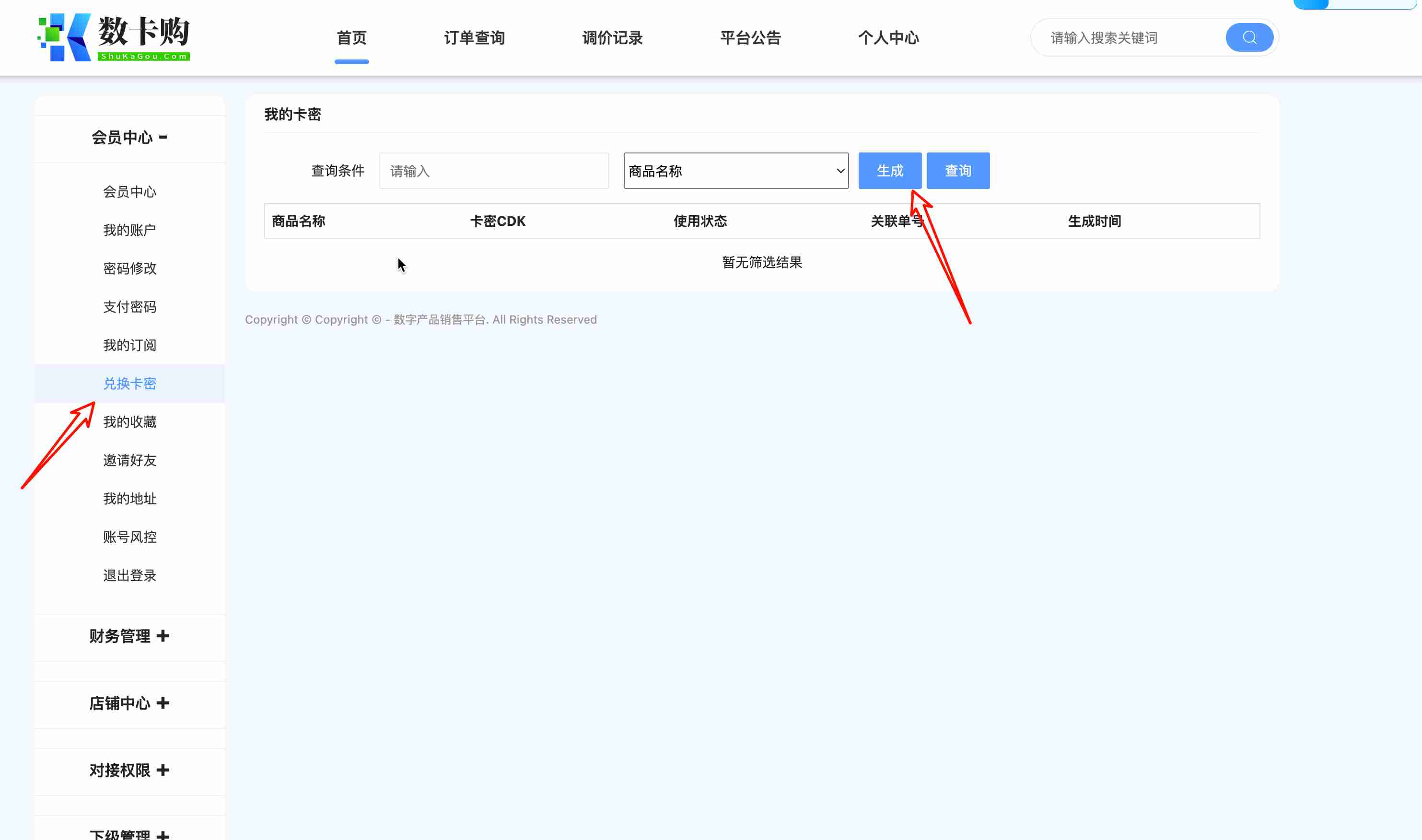Click the ShuKaGou site logo
The width and height of the screenshot is (1422, 840).
click(114, 37)
